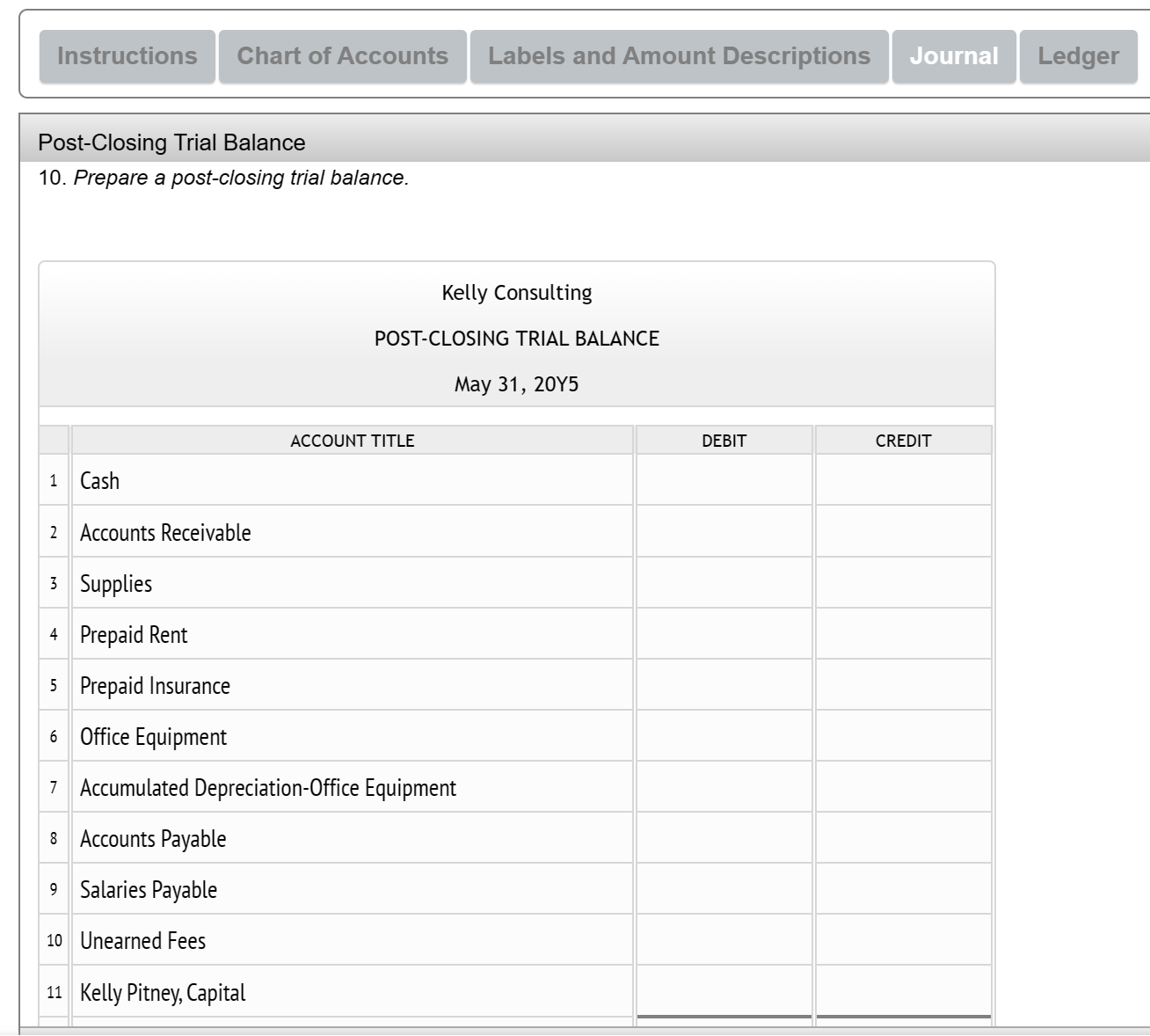Image resolution: width=1150 pixels, height=1036 pixels.
Task: Select the active Journal tab
Action: pyautogui.click(x=953, y=55)
